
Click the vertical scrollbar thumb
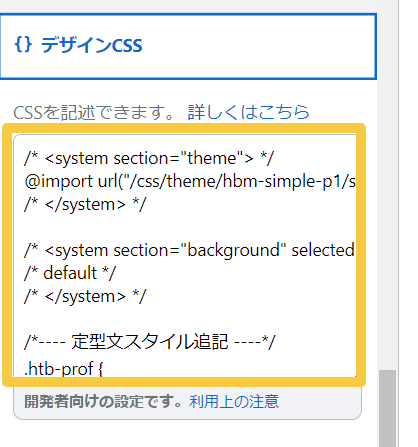coord(387,408)
